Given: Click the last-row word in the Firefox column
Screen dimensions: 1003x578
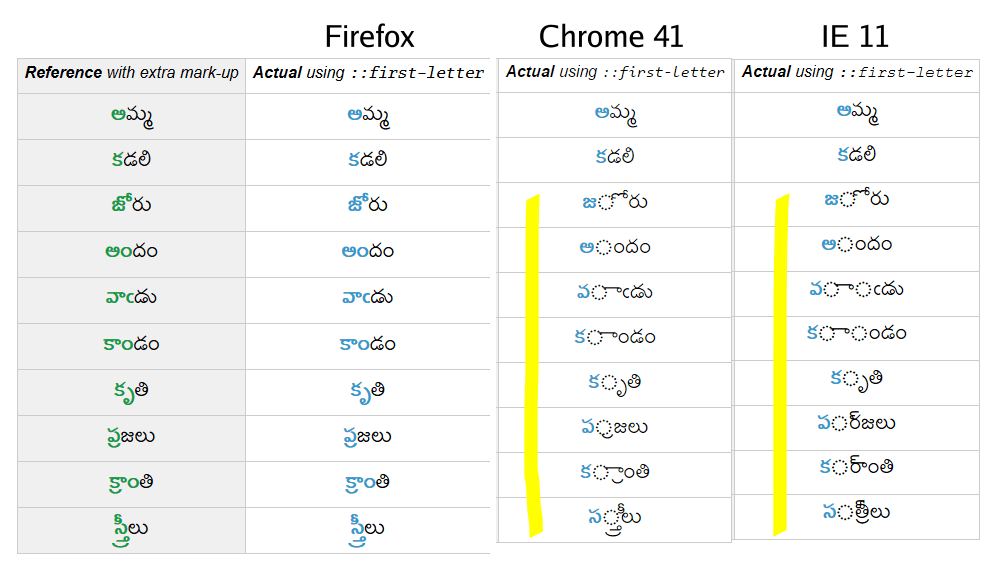Looking at the screenshot, I should (x=367, y=531).
